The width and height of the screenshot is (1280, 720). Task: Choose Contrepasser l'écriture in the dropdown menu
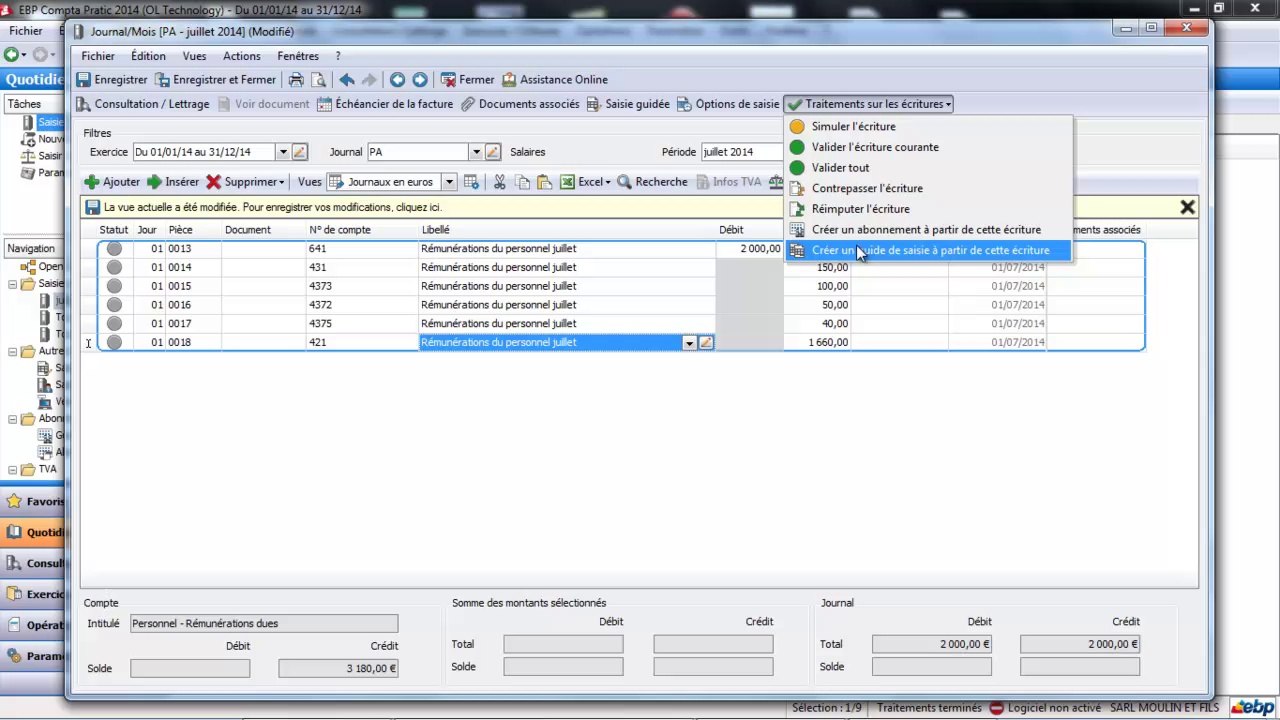point(866,188)
